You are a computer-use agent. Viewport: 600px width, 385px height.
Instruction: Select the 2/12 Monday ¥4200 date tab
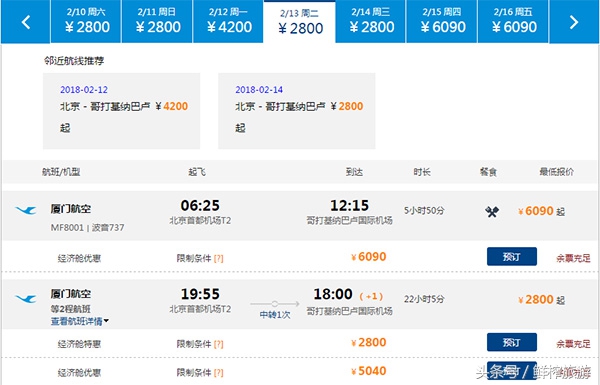[228, 21]
